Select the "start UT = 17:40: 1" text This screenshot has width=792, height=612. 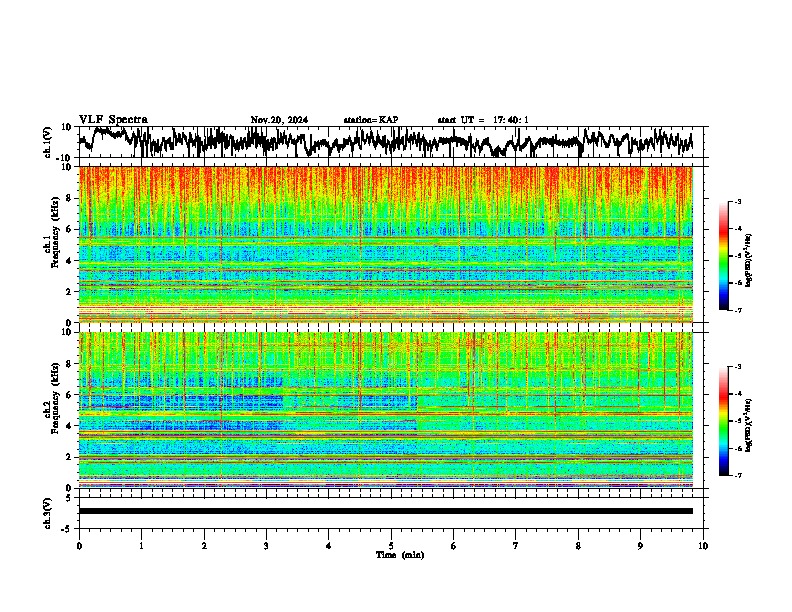pyautogui.click(x=483, y=120)
